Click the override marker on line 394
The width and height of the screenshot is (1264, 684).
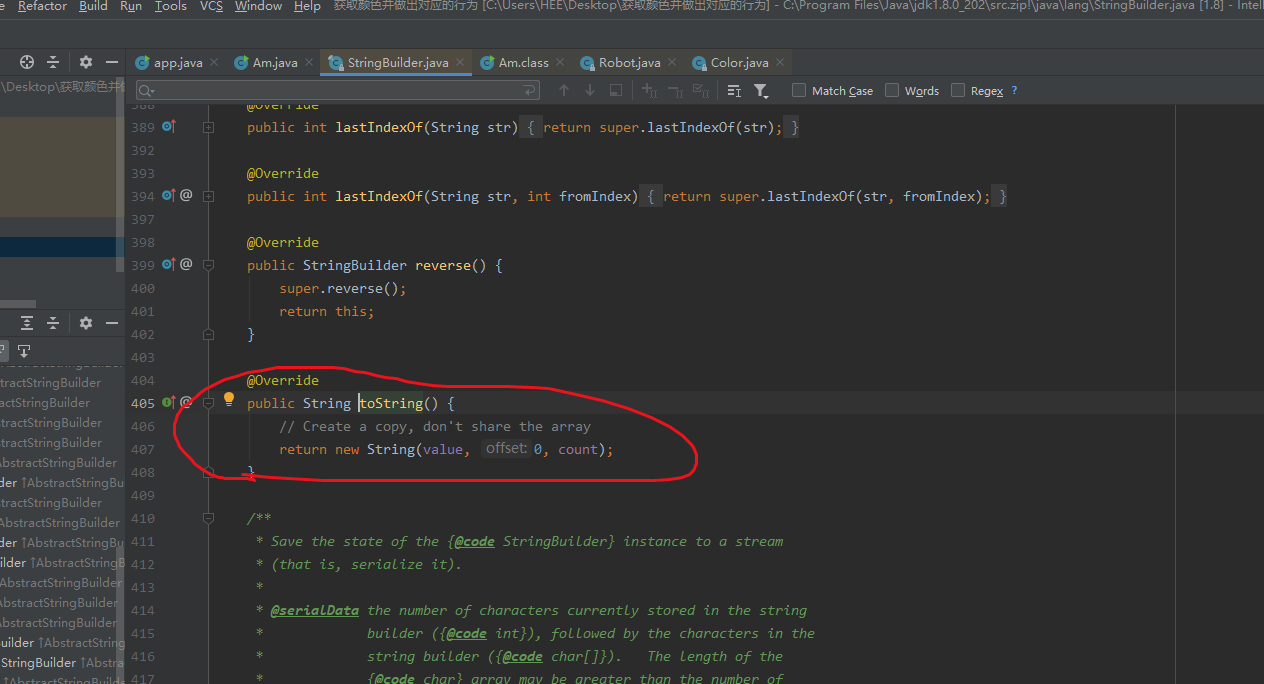[x=168, y=196]
